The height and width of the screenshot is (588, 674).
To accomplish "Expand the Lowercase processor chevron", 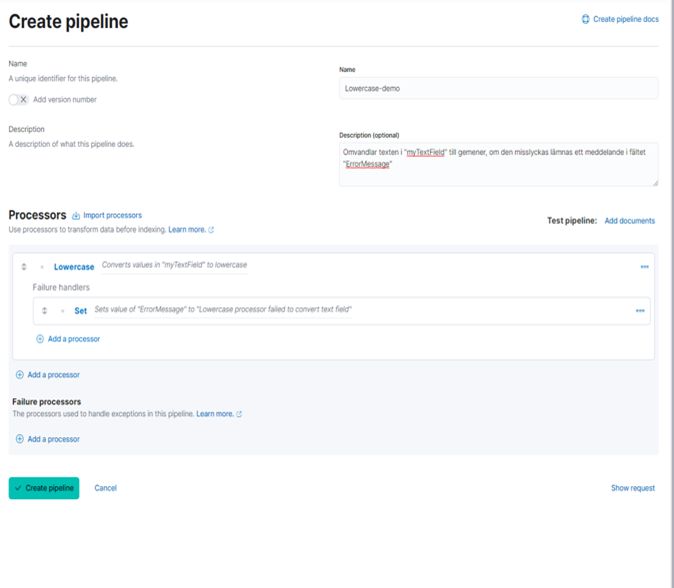I will coord(42,267).
